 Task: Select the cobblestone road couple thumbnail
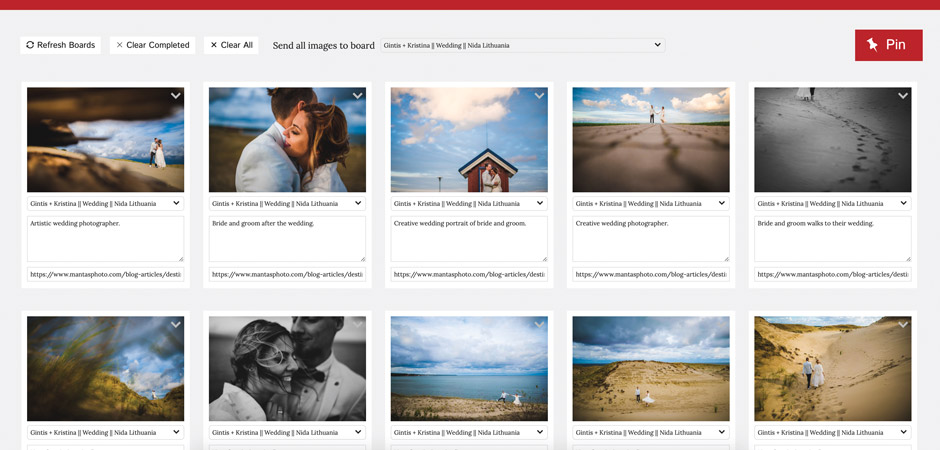click(x=651, y=140)
